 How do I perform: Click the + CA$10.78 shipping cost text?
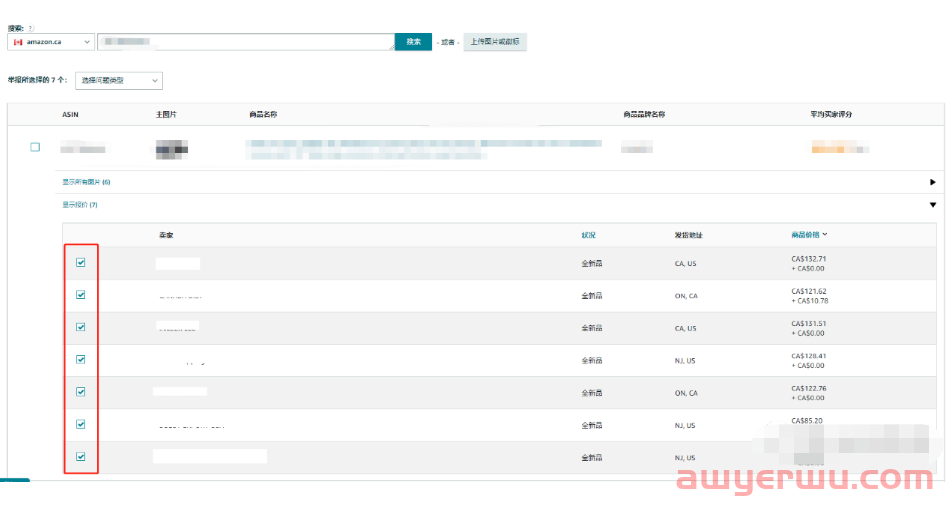[810, 301]
